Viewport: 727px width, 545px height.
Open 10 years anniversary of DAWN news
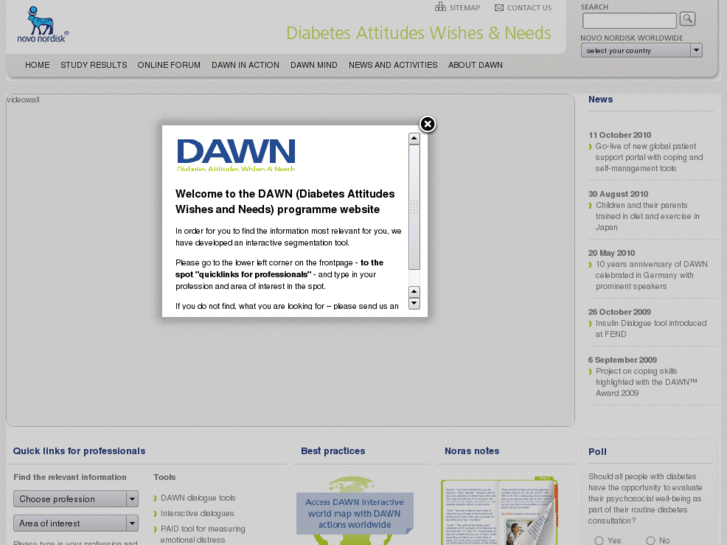[651, 275]
